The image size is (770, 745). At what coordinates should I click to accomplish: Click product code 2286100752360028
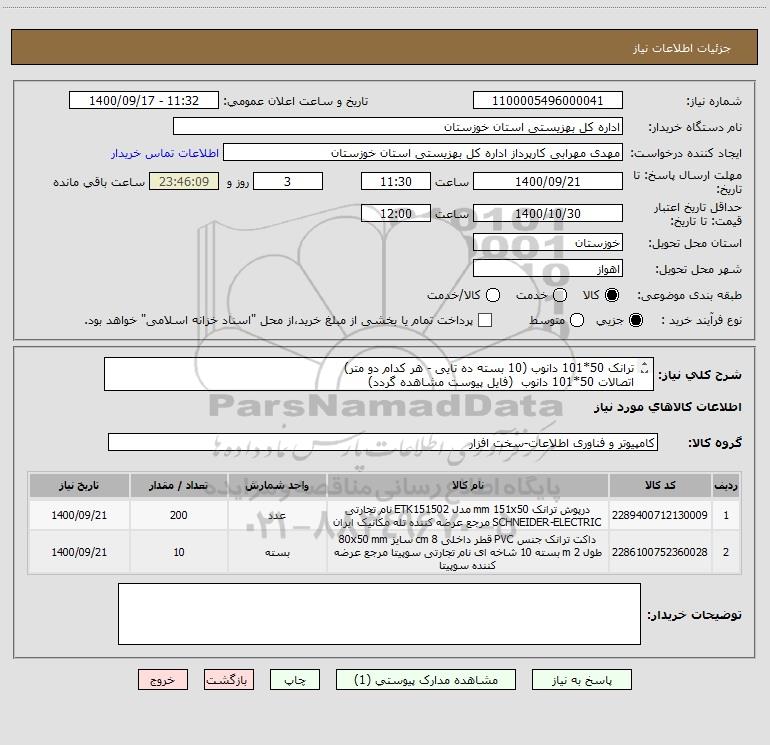pos(660,552)
